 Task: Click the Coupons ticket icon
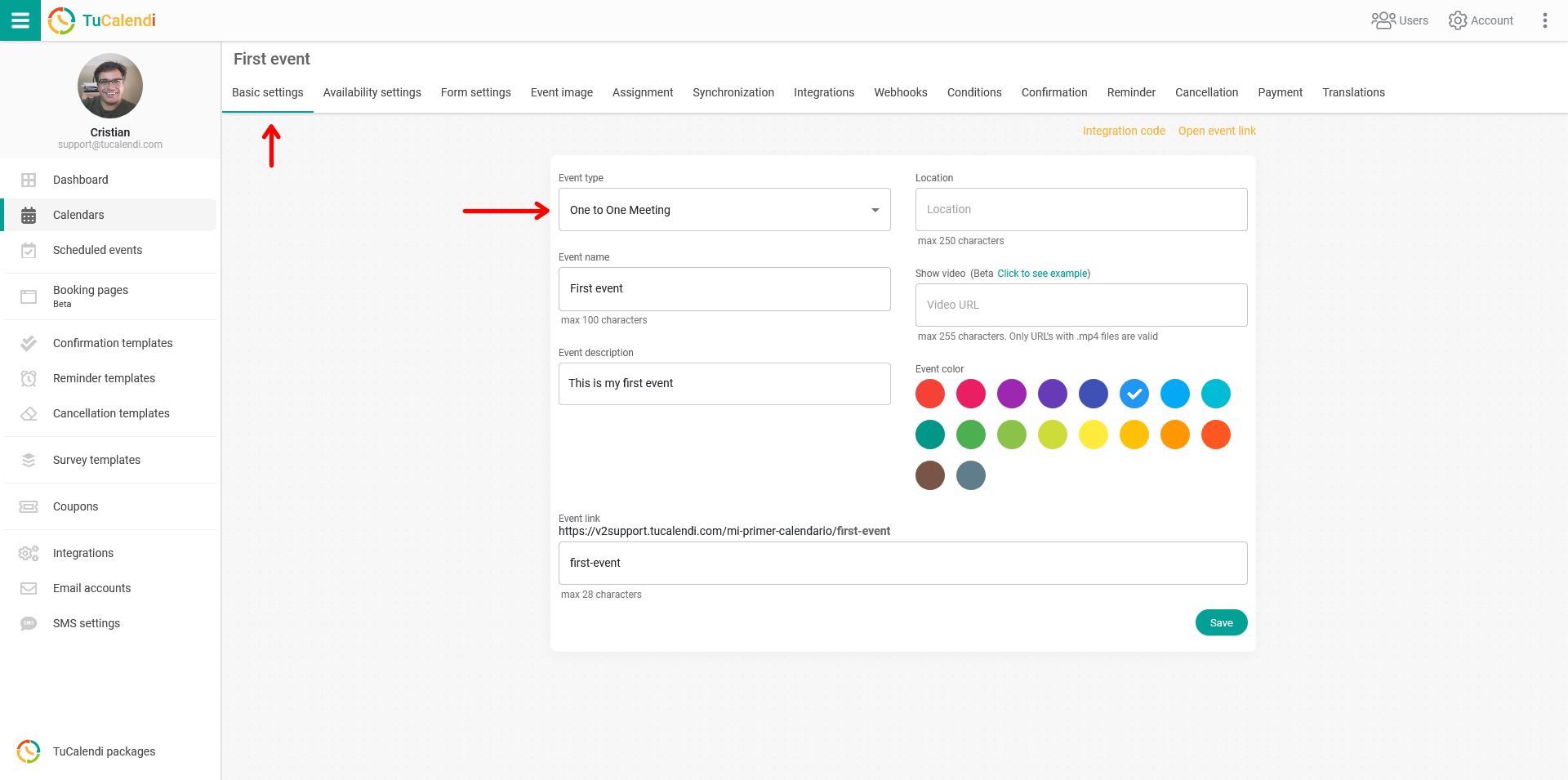(29, 506)
